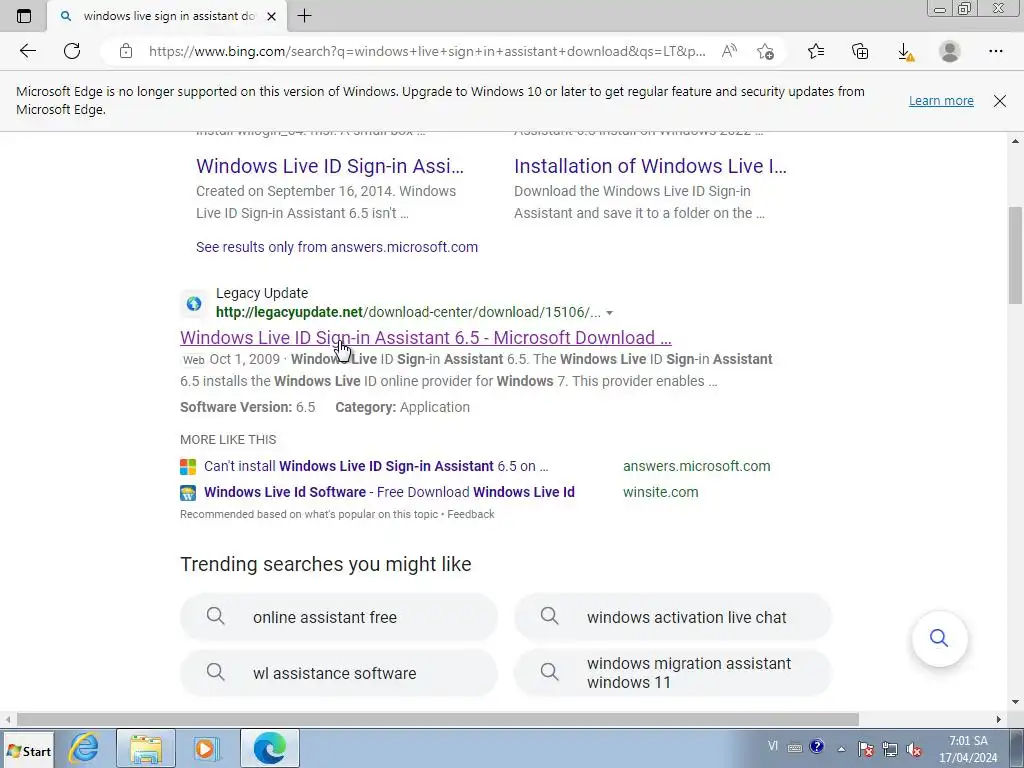Click the Legacy Update globe favicon

193,303
